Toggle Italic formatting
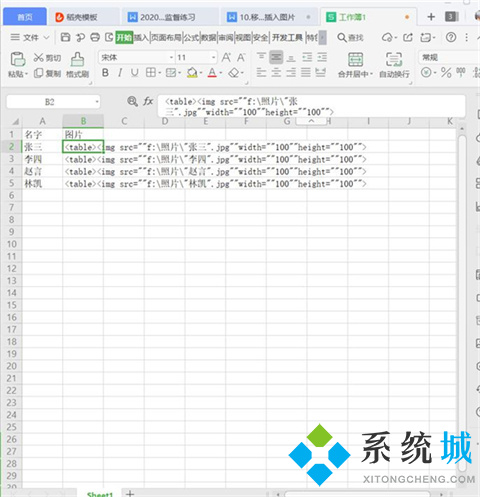The width and height of the screenshot is (480, 497). 120,72
